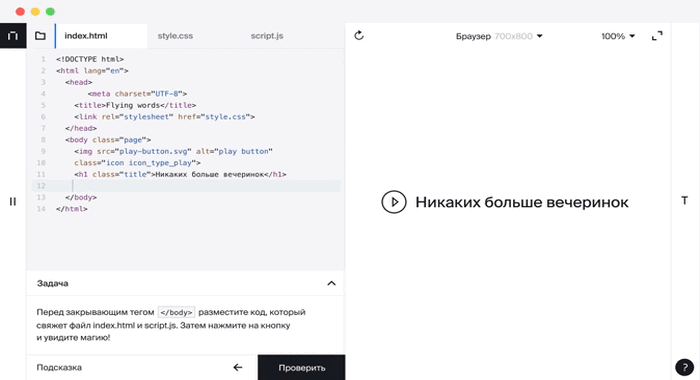Open the Браузер size dropdown

coord(499,36)
